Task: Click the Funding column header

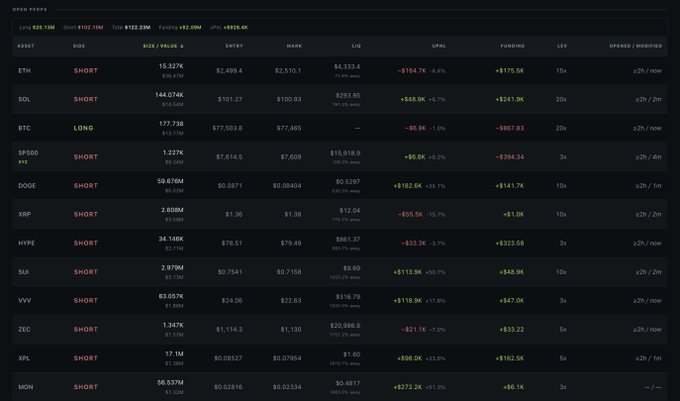Action: (513, 46)
